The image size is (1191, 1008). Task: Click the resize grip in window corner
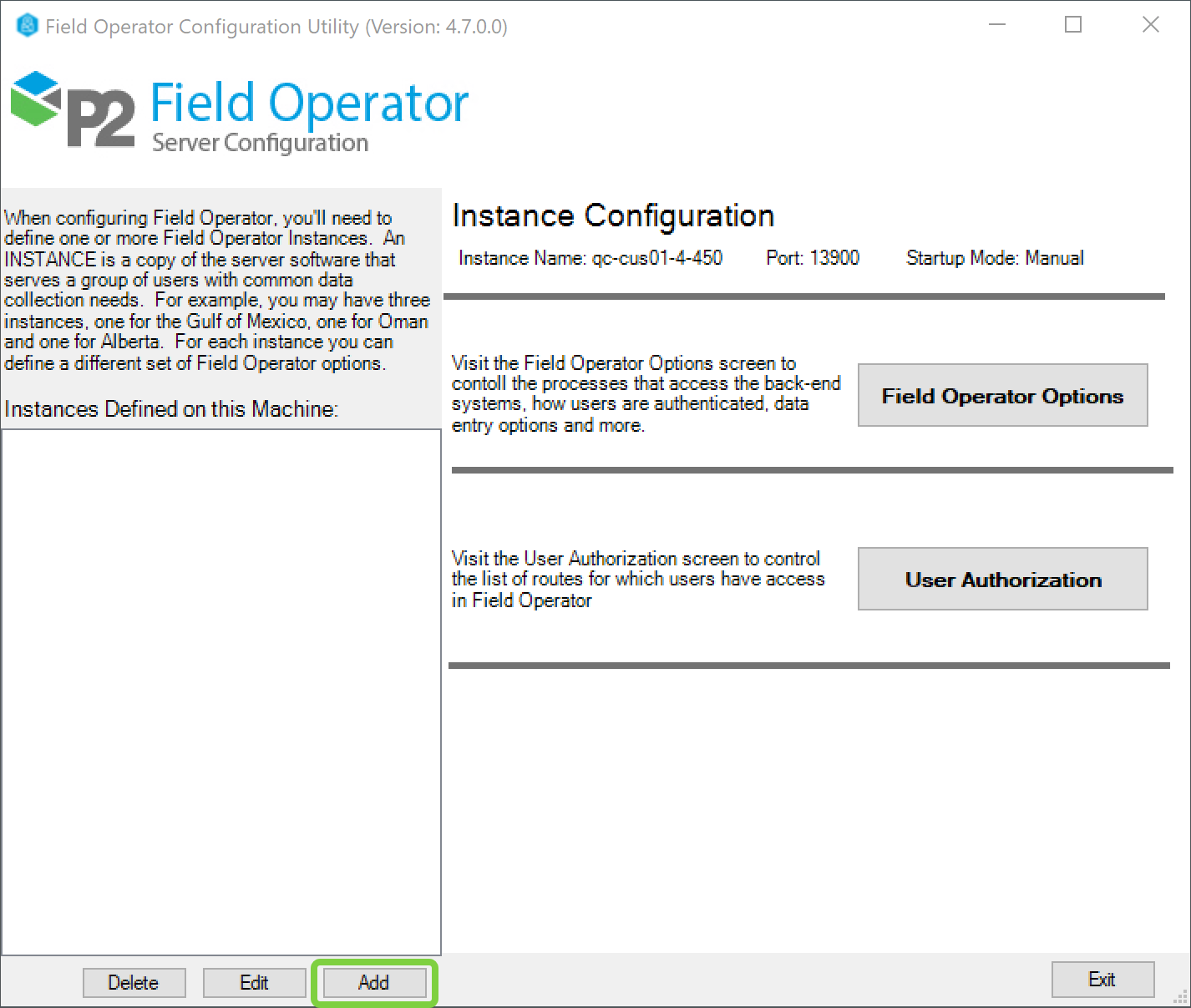[1181, 998]
